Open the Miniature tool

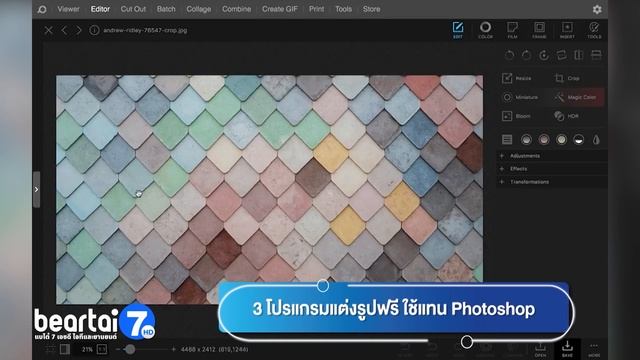point(520,97)
